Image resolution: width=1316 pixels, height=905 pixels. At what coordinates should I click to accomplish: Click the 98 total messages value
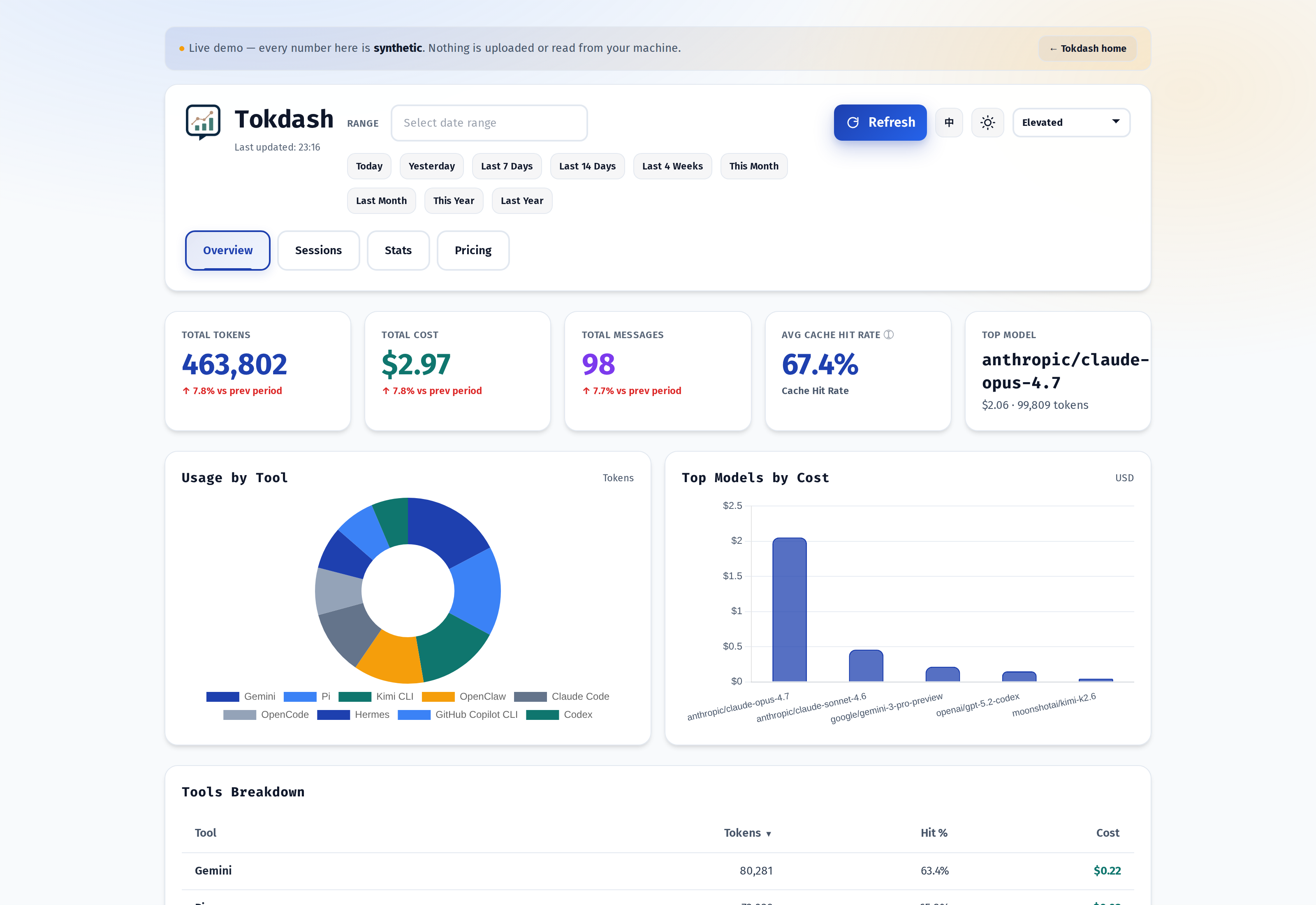598,364
